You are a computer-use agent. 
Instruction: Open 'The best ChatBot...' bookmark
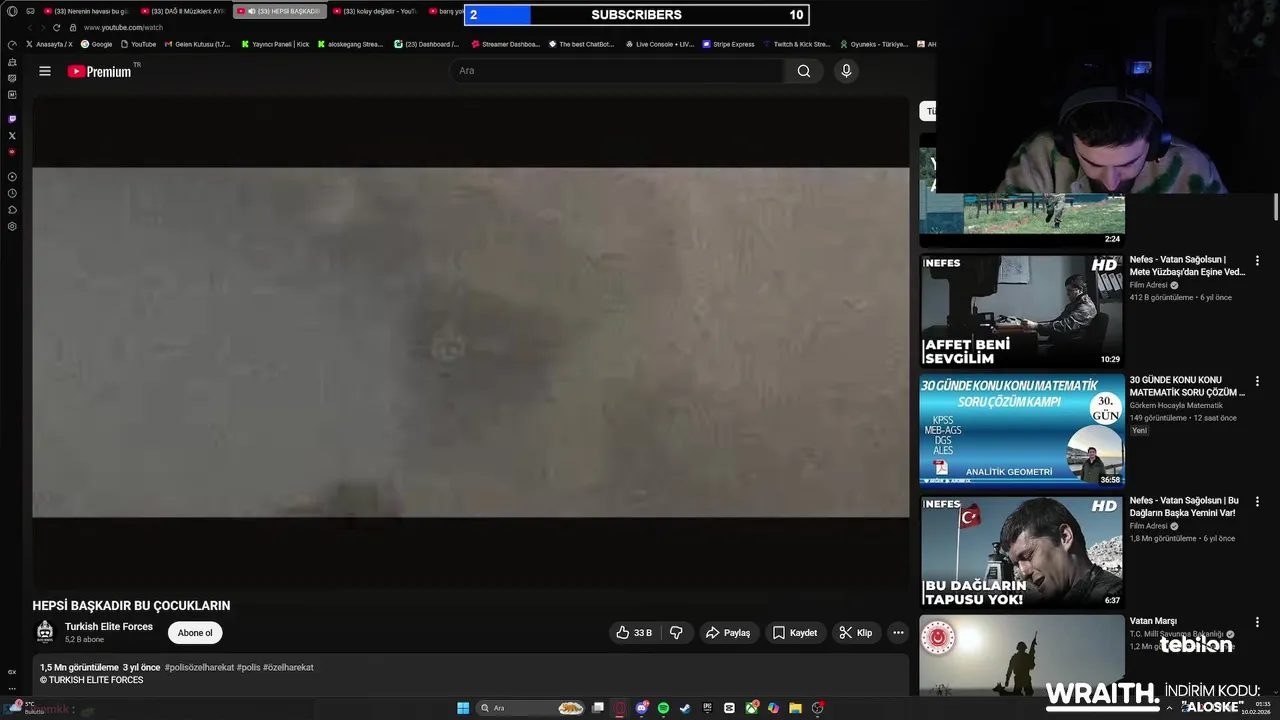pyautogui.click(x=581, y=44)
